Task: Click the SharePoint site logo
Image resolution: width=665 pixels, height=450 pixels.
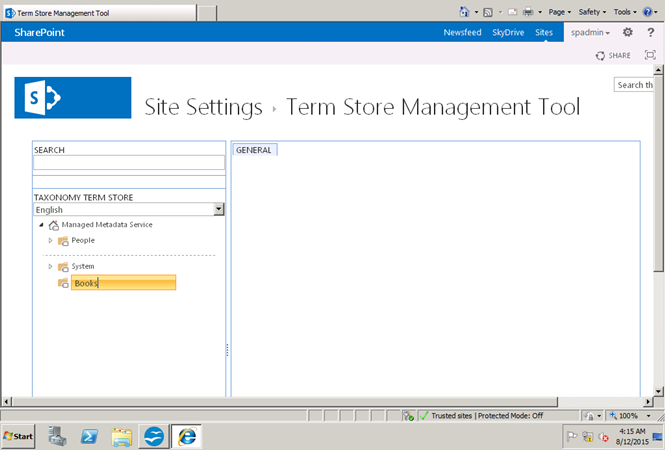Action: [x=73, y=98]
